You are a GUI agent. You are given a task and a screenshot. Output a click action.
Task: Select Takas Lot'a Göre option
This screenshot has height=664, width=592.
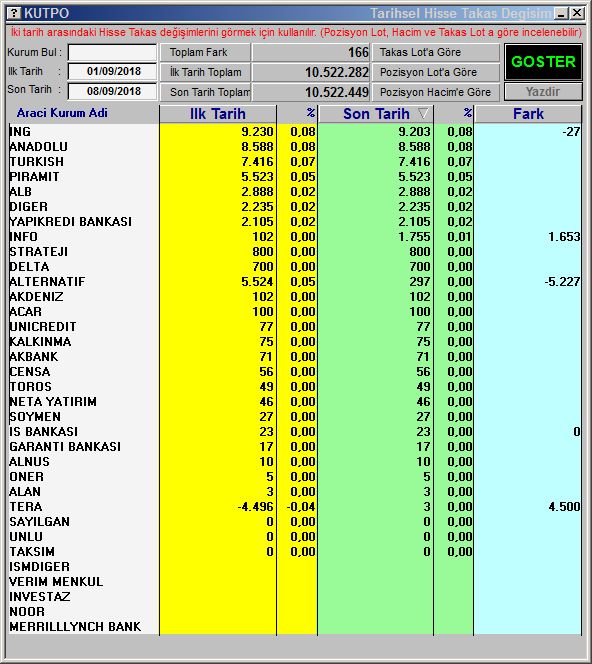tap(436, 53)
